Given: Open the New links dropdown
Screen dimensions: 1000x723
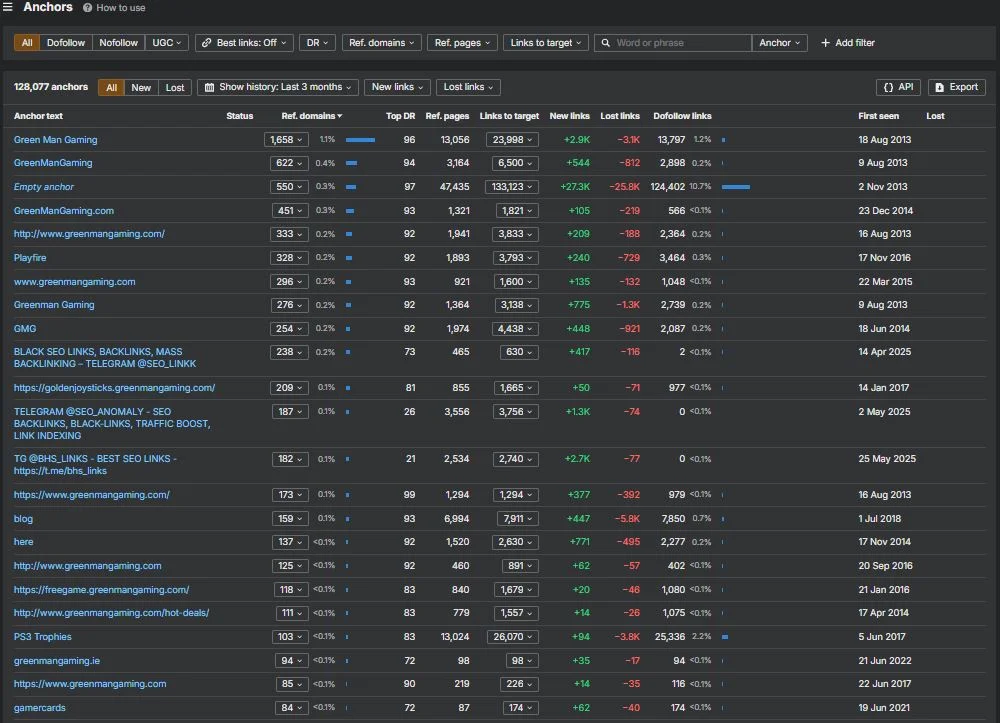Looking at the screenshot, I should [x=397, y=87].
